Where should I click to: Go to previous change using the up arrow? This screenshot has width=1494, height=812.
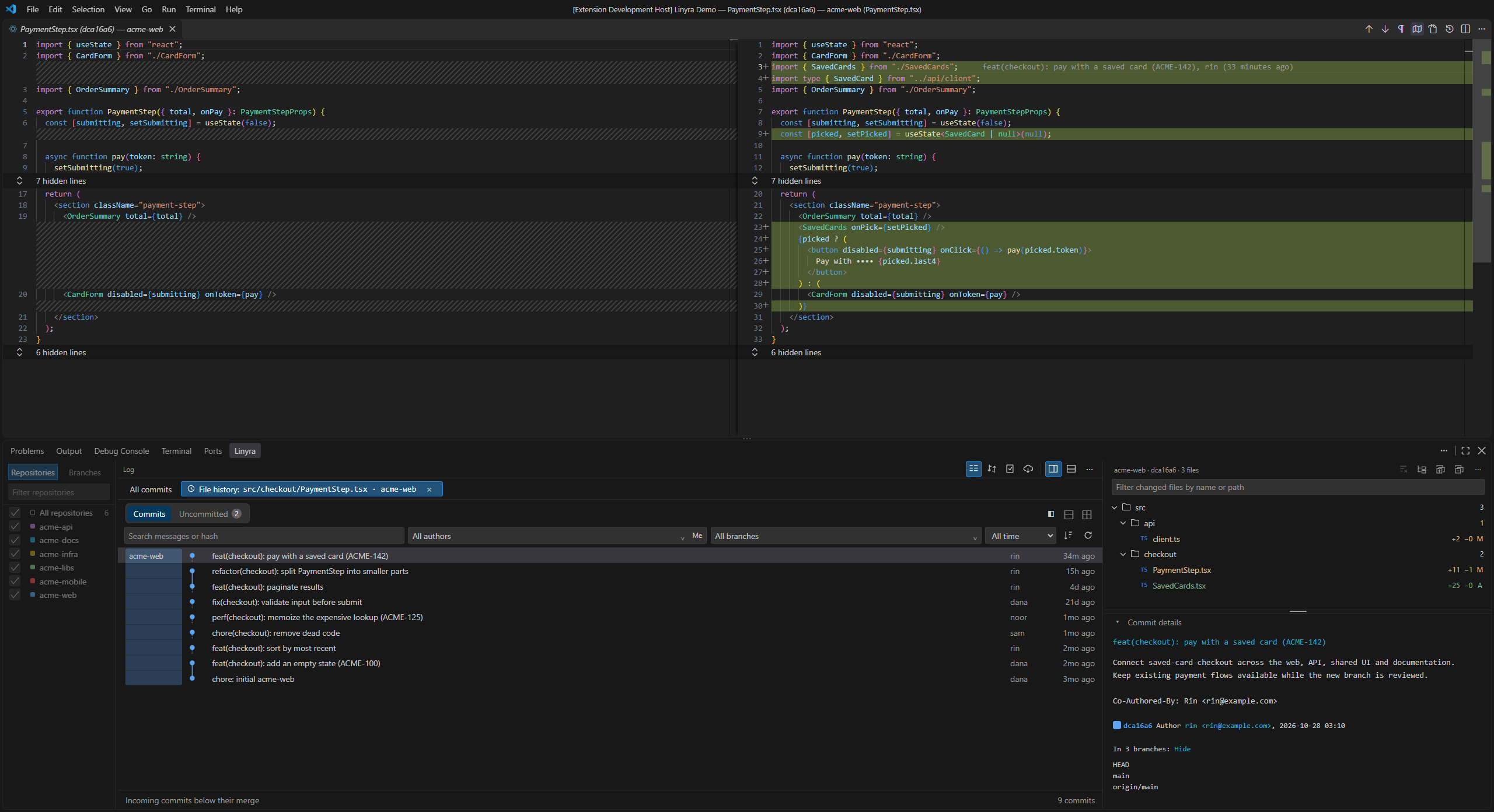[x=1369, y=29]
